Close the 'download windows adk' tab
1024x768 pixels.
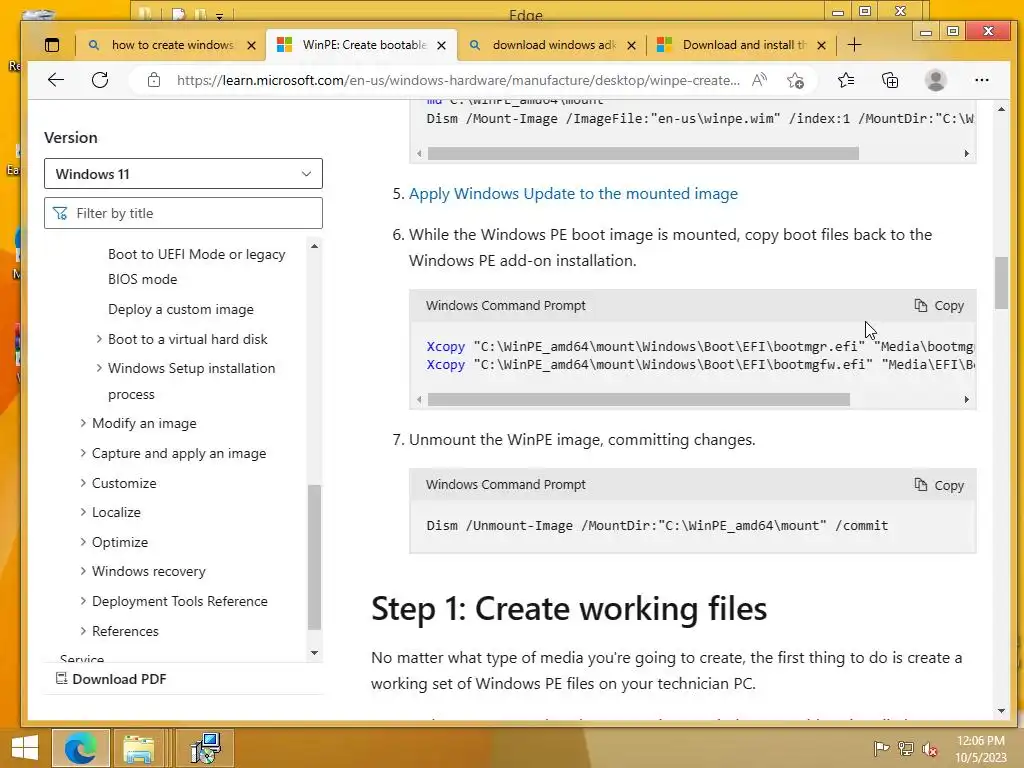point(632,45)
